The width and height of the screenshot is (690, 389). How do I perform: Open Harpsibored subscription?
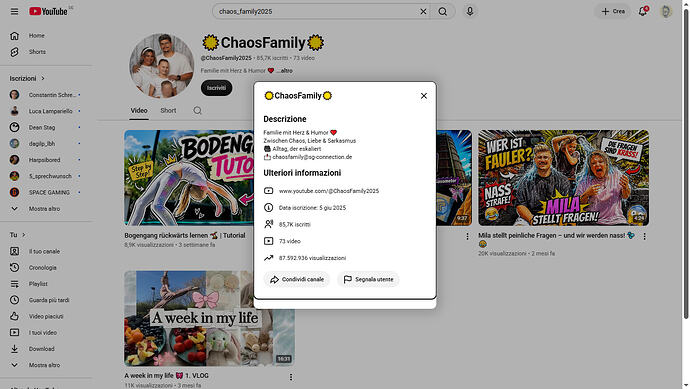click(x=46, y=160)
